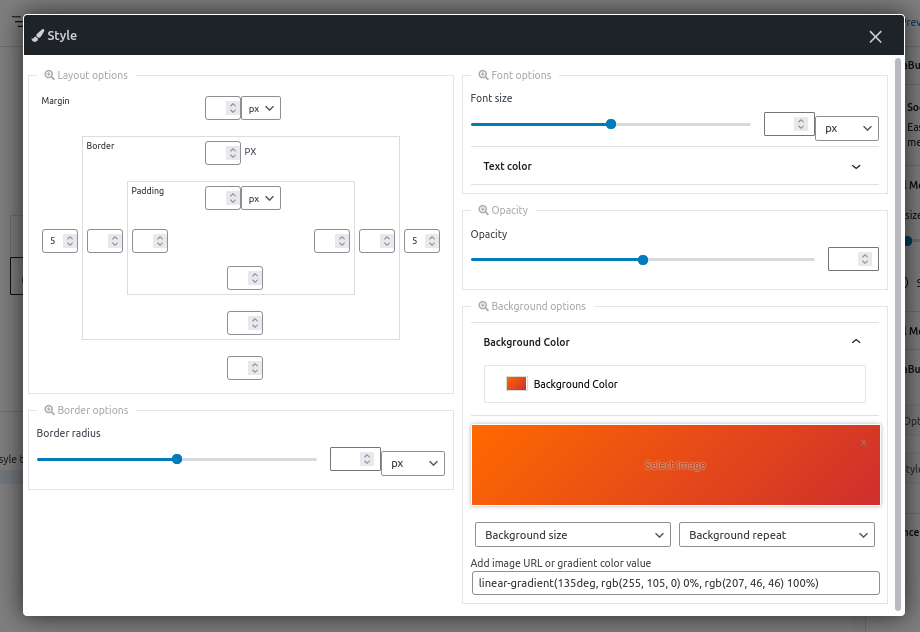Click the Opacity slider handle
This screenshot has height=632, width=920.
tap(643, 259)
